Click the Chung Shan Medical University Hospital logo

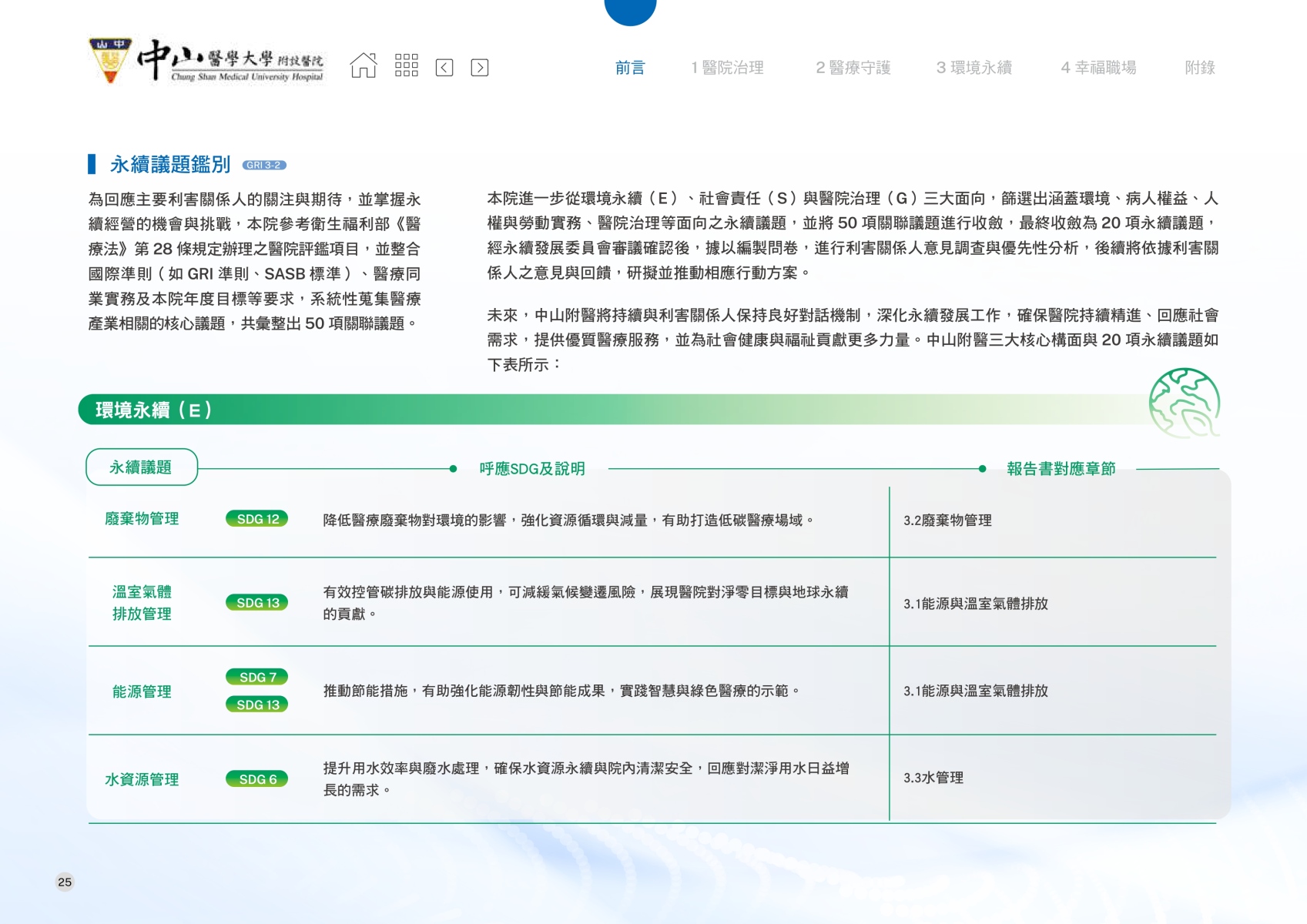click(x=206, y=61)
